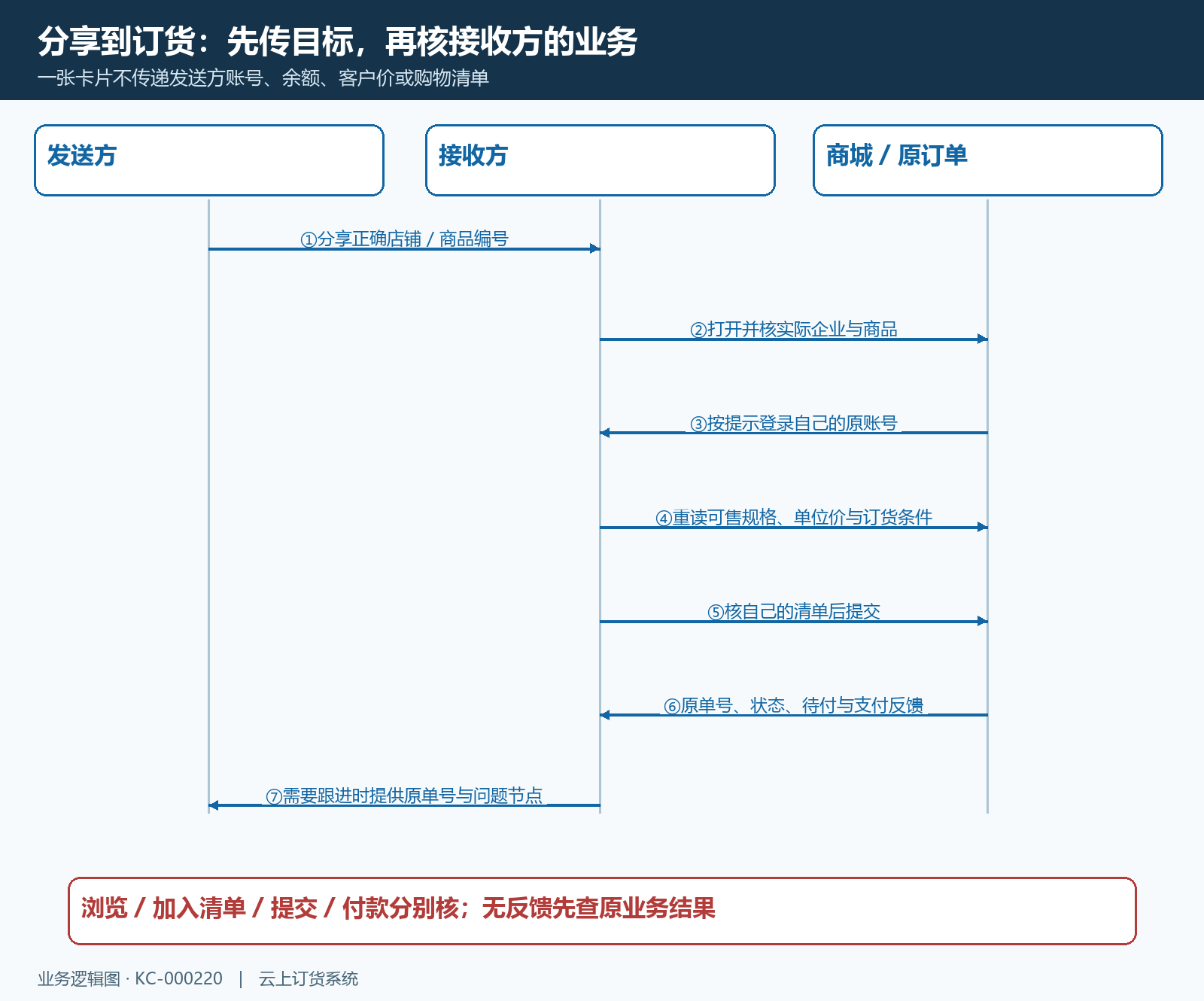Select step ④重读可售规格、单位价与订货条件 label
The width and height of the screenshot is (1204, 1001).
coord(794,518)
